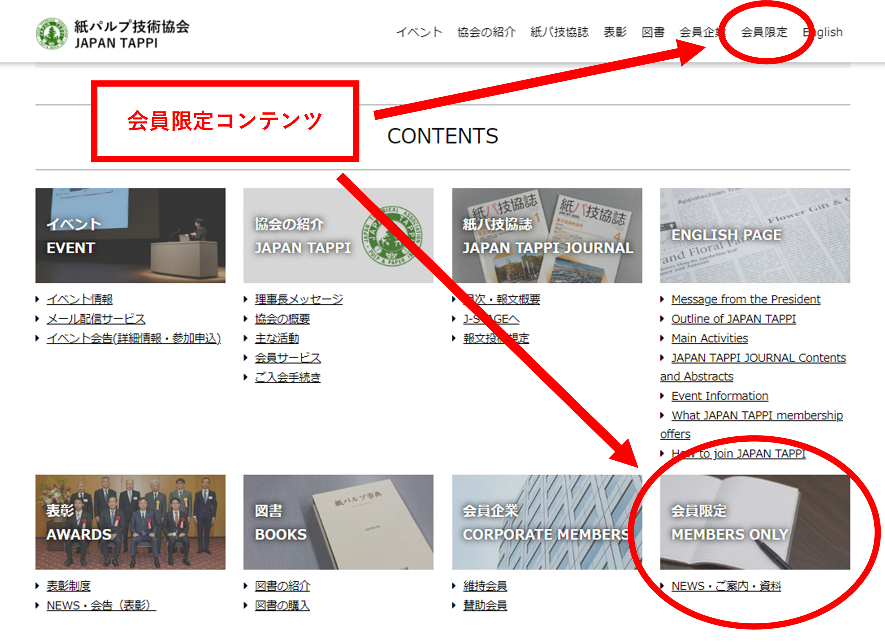This screenshot has width=885, height=642.
Task: Open 図書 from the top navigation
Action: (x=653, y=32)
